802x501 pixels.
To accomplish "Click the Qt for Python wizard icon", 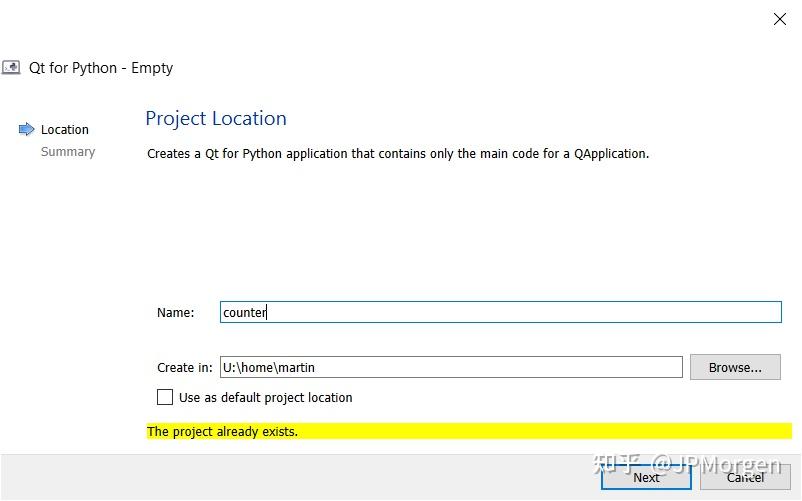I will (10, 68).
